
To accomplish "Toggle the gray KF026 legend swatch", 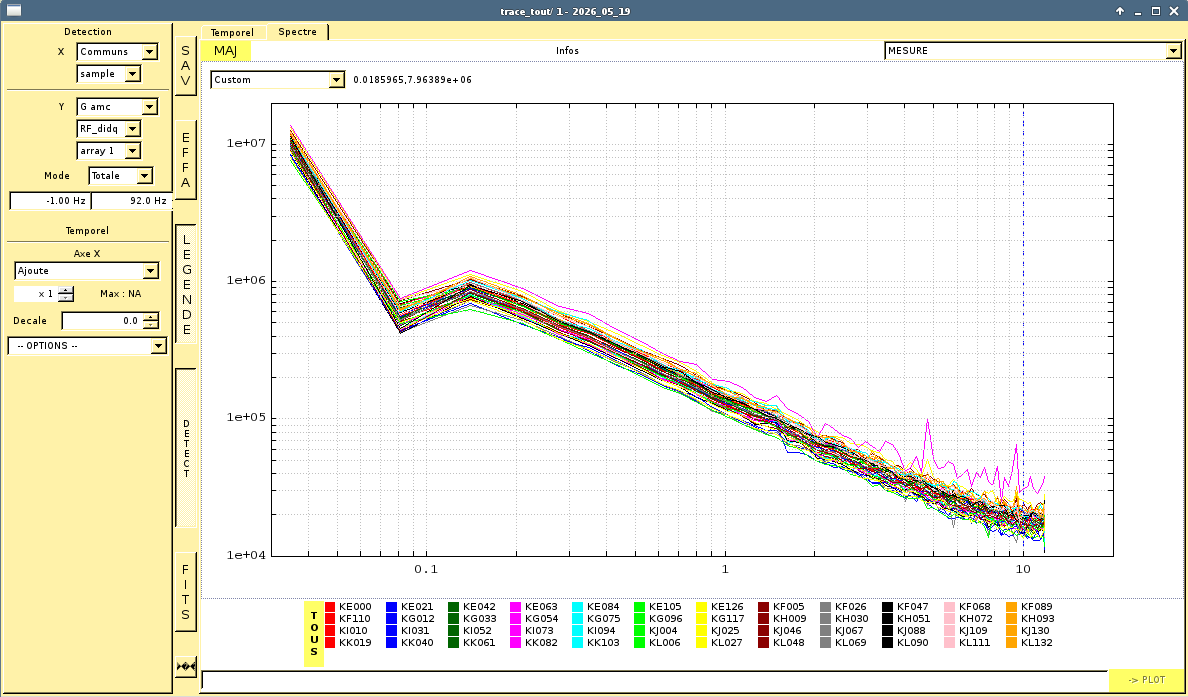I will 825,607.
